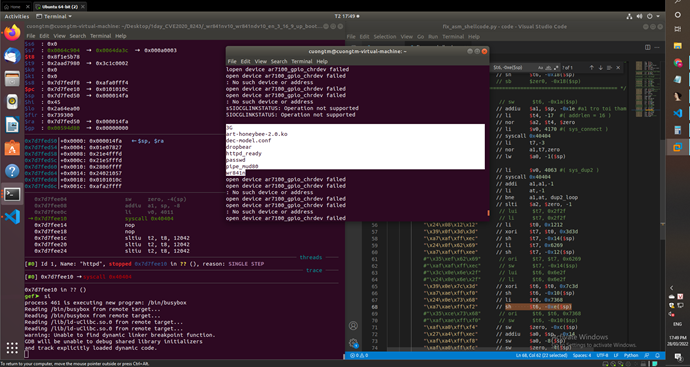This screenshot has height=367, width=690.
Task: Open VS Code Manage gear icon
Action: tap(353, 343)
